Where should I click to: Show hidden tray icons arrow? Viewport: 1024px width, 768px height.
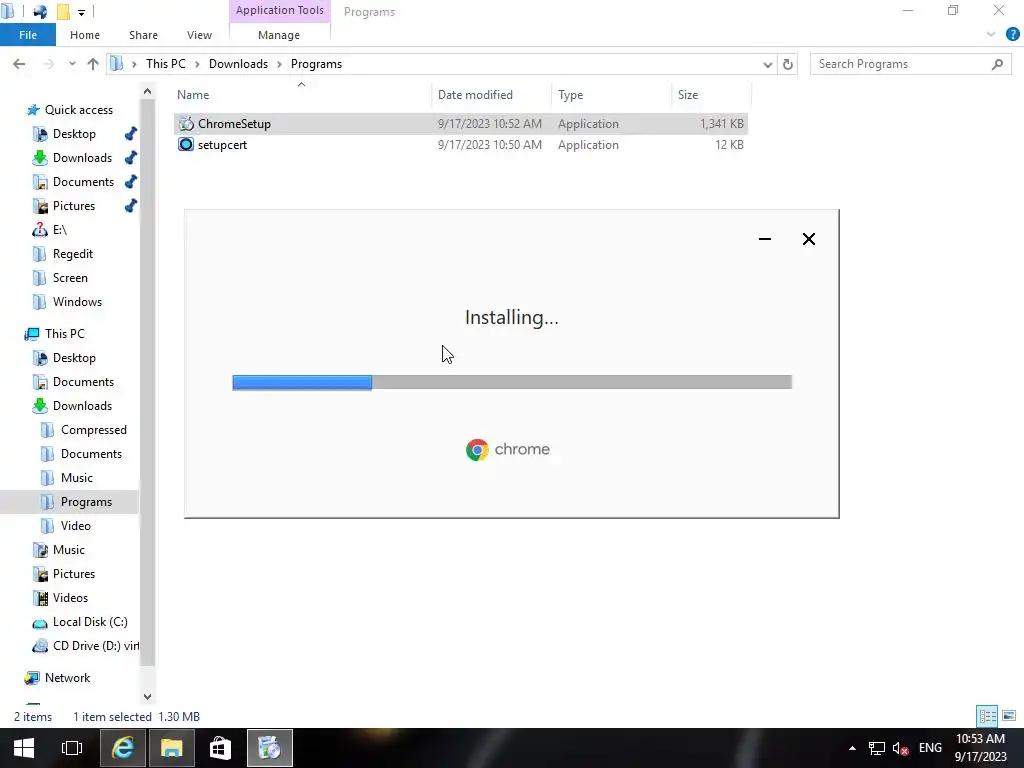[852, 748]
